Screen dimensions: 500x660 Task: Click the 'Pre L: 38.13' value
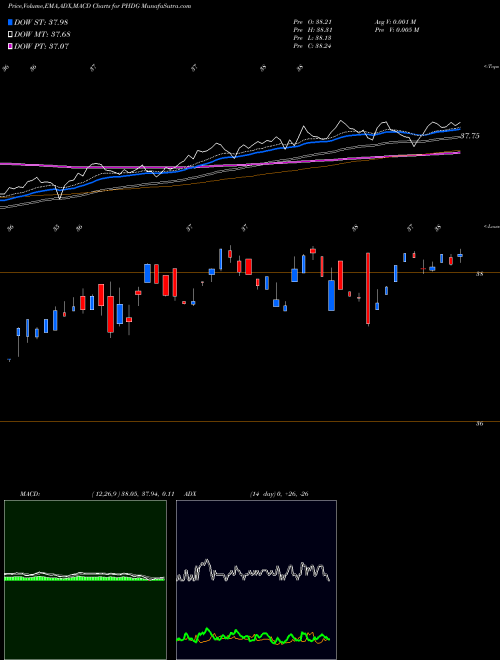pos(312,38)
